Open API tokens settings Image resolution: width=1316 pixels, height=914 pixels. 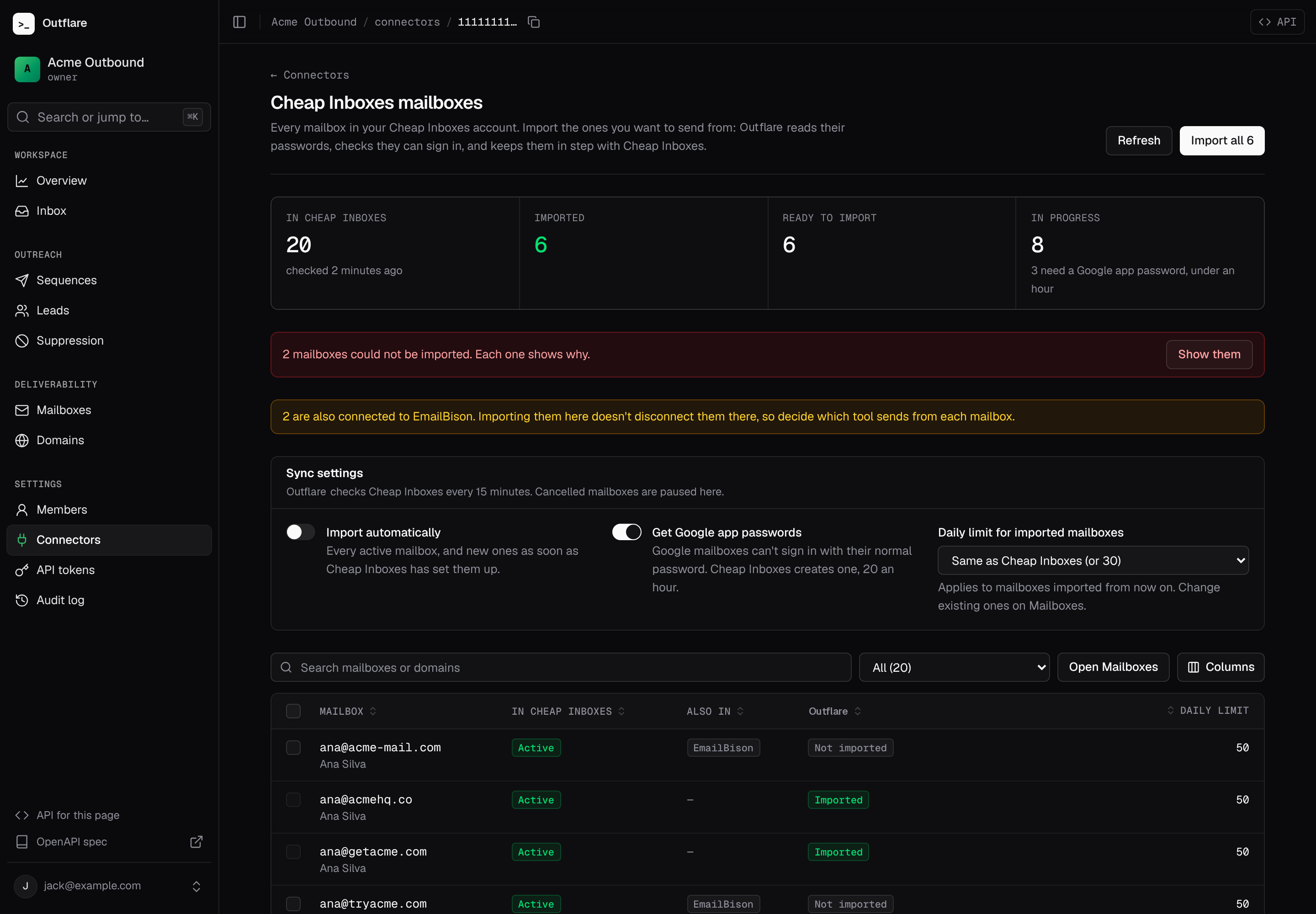[x=109, y=570]
